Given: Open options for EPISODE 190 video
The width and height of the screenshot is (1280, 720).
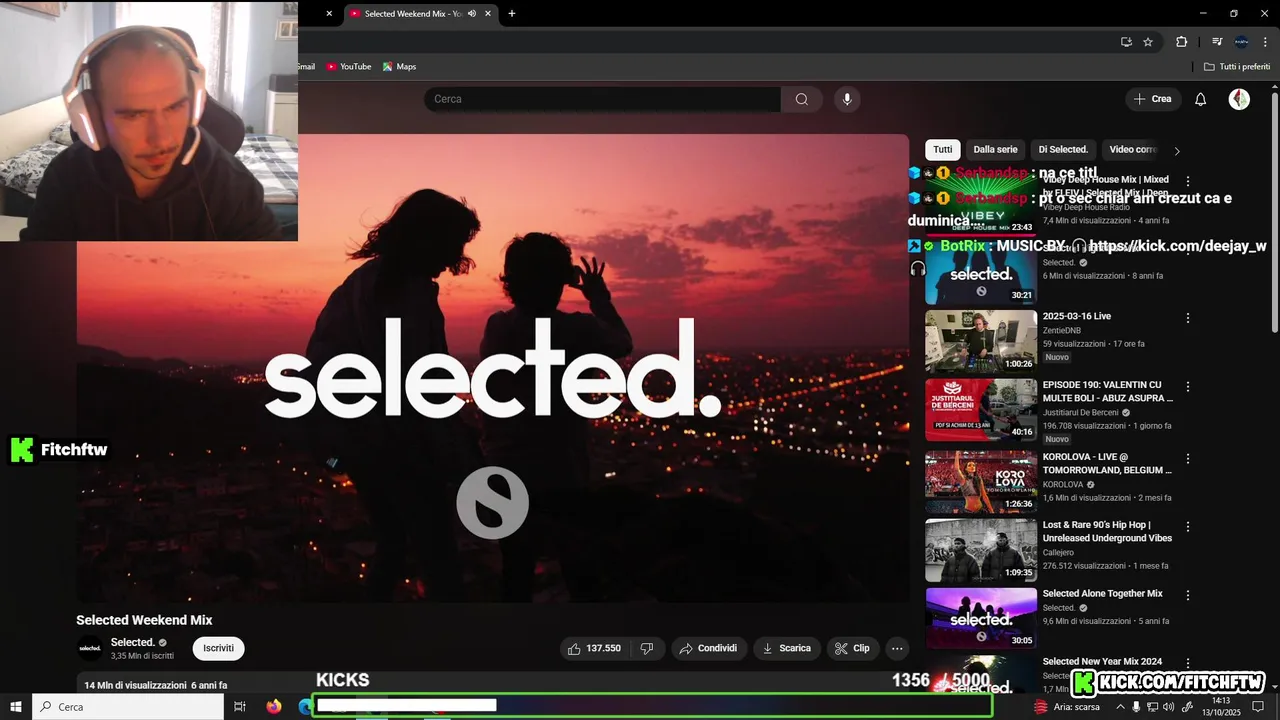Looking at the screenshot, I should coord(1188,386).
